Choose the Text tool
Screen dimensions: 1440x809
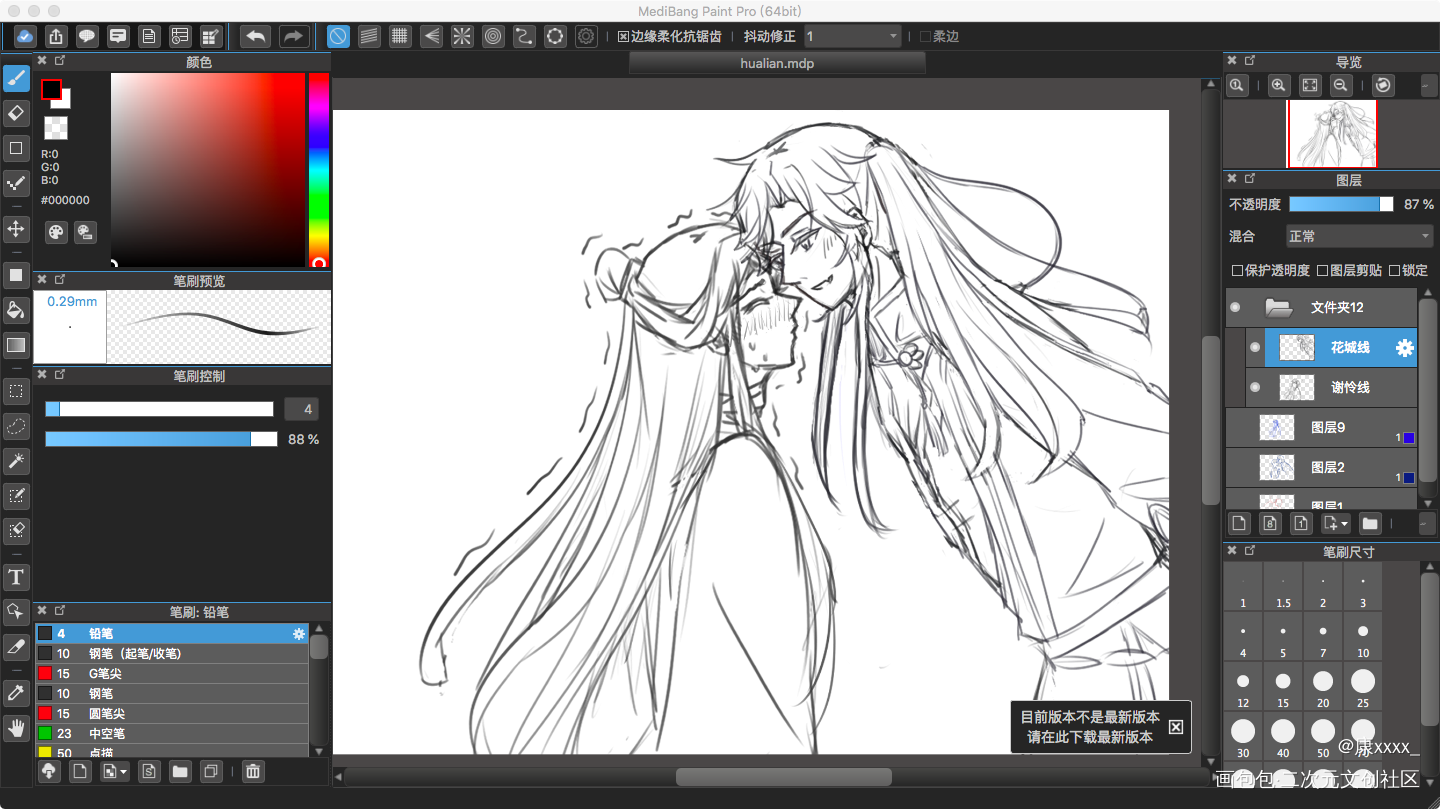point(16,577)
